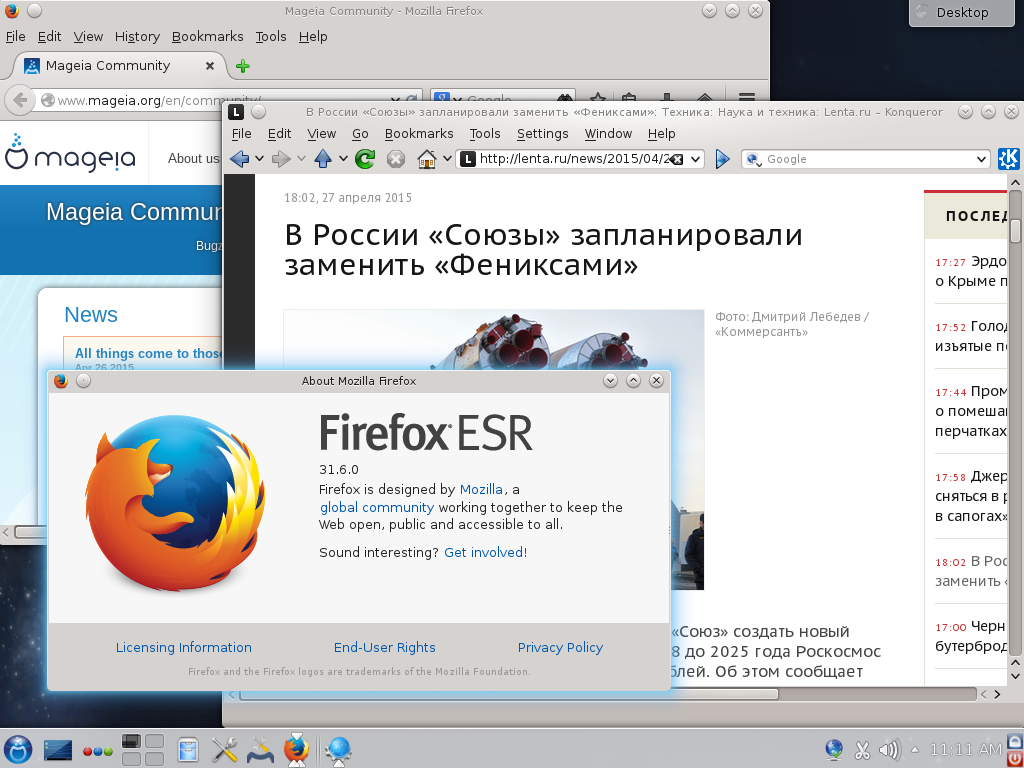Select the Mageia Community tab in Firefox
Screen dimensions: 1024x768
(x=120, y=66)
